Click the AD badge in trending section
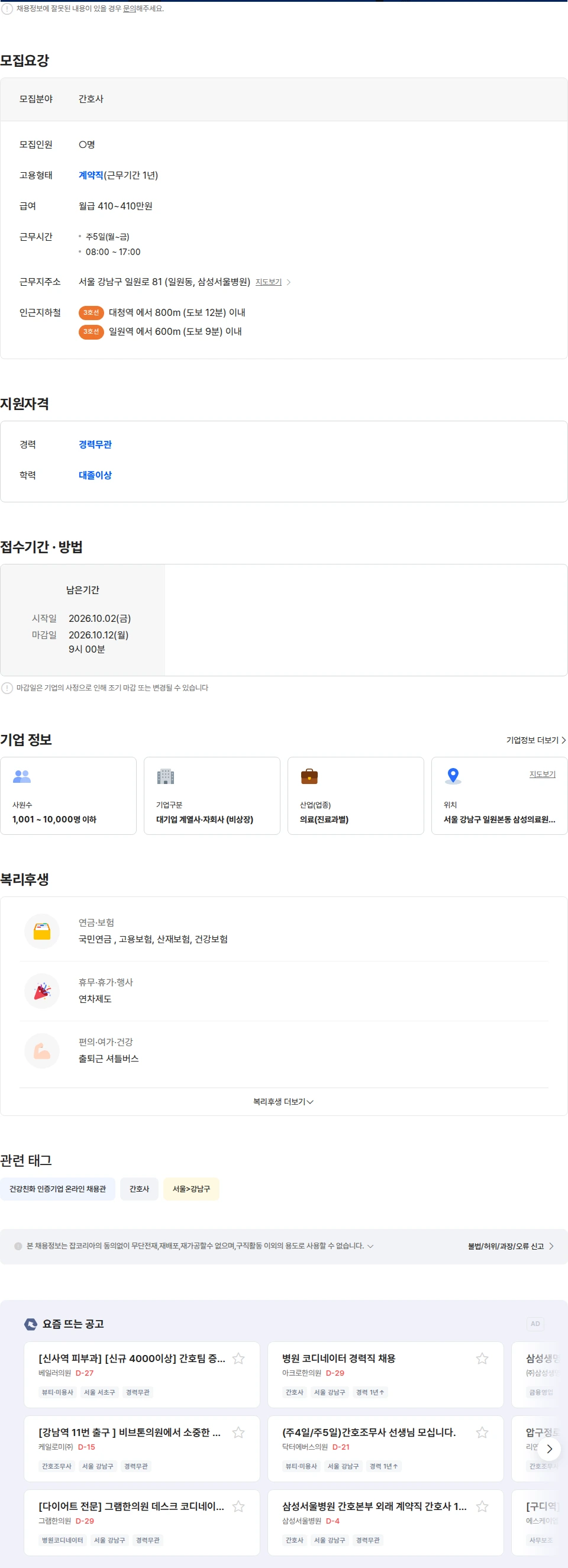This screenshot has height=1568, width=568. pyautogui.click(x=535, y=1324)
